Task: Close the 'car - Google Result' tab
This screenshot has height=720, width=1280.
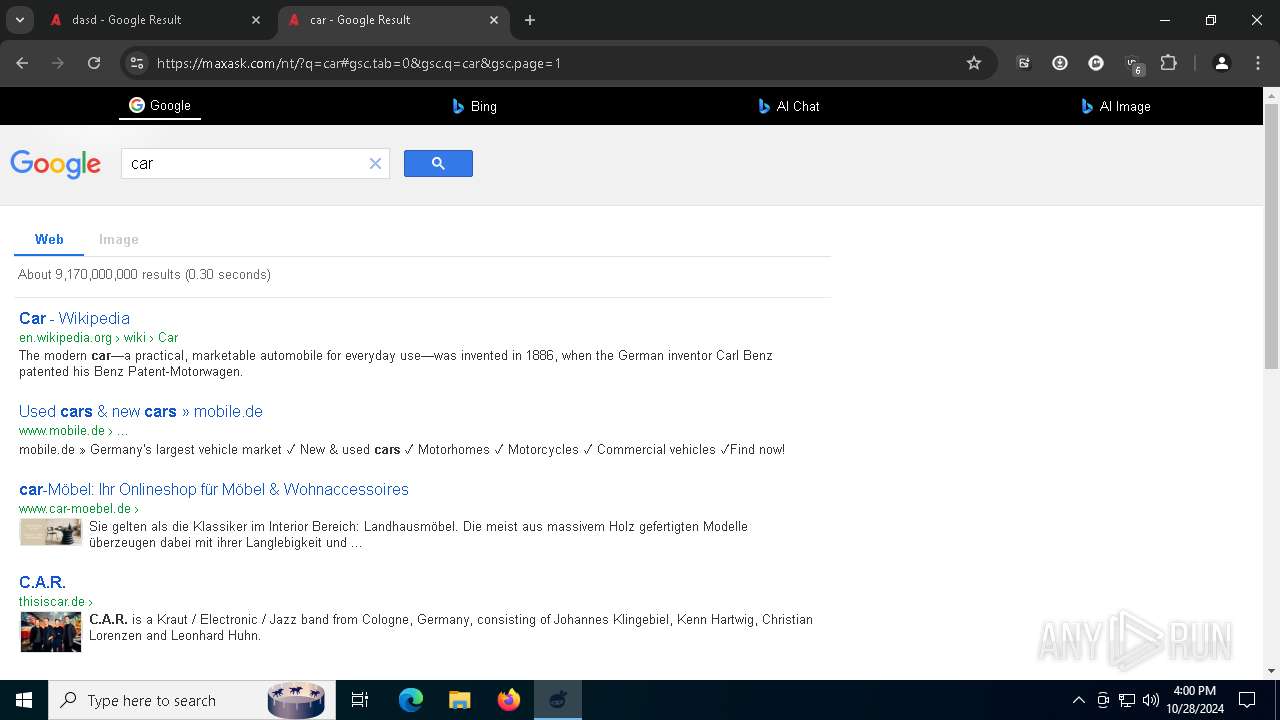Action: [x=494, y=20]
